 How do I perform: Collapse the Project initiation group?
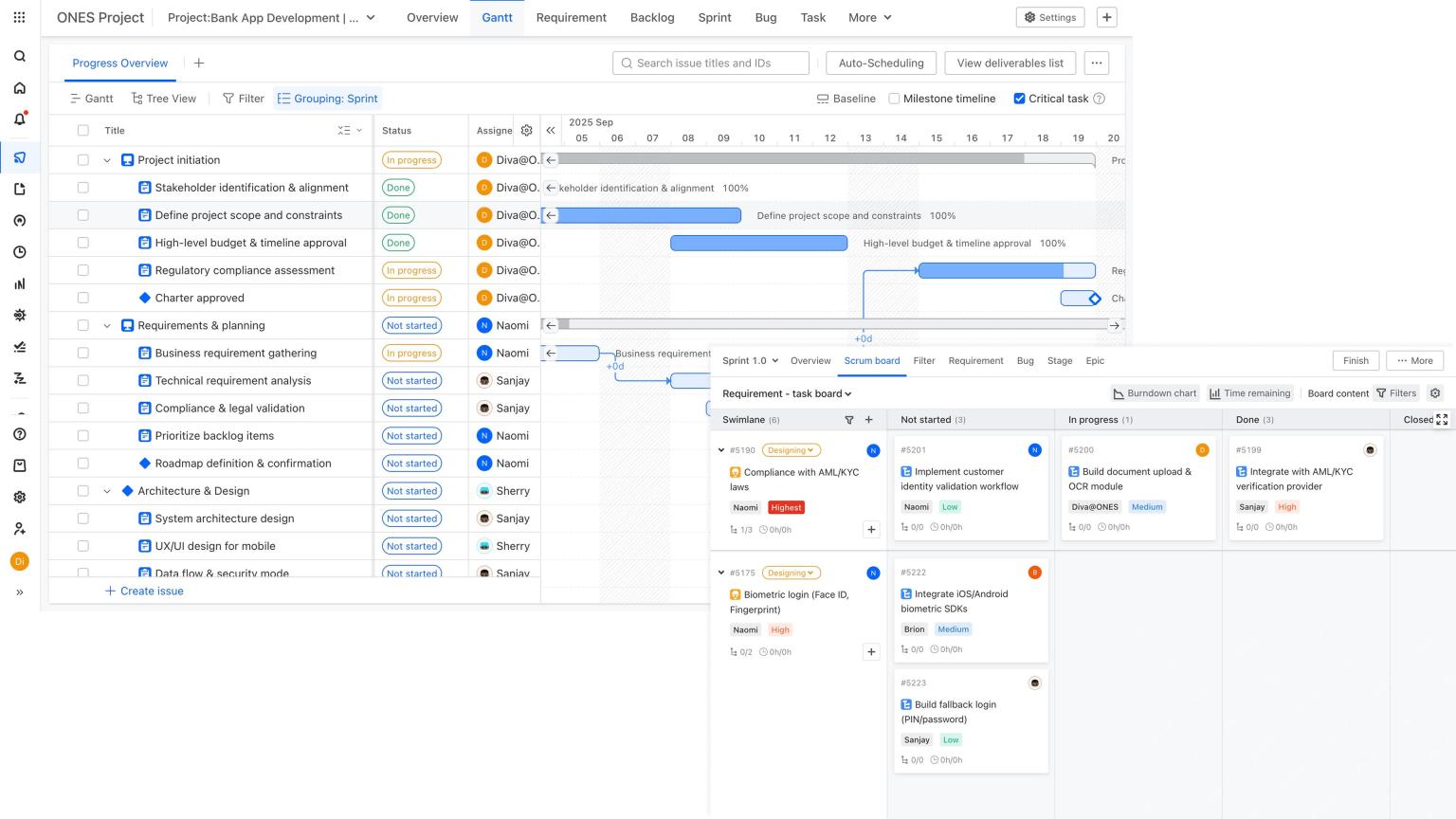(107, 160)
